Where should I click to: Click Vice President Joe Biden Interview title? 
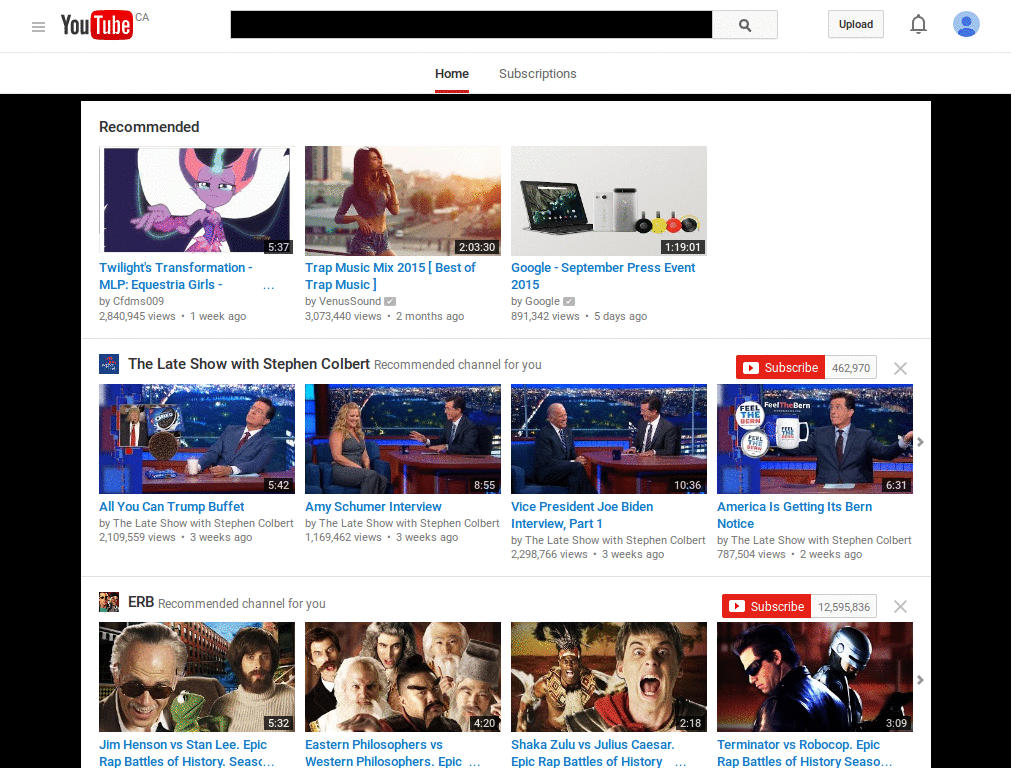[582, 515]
